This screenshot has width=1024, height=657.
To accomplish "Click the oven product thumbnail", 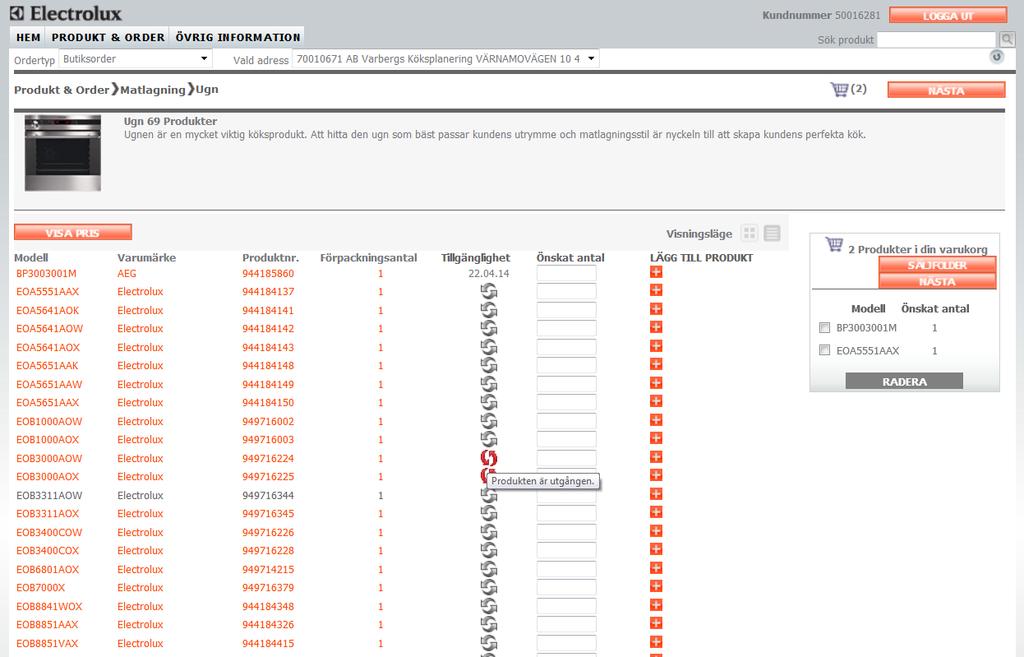I will pos(63,153).
